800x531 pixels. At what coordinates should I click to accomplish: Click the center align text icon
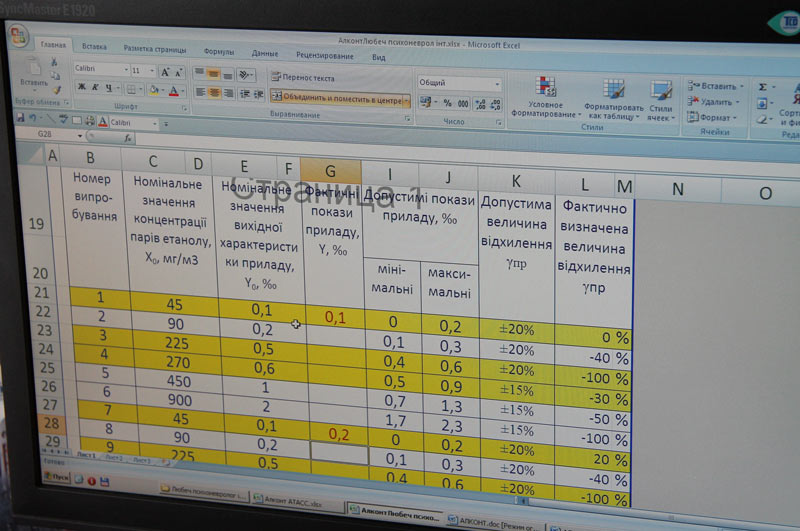(x=215, y=92)
